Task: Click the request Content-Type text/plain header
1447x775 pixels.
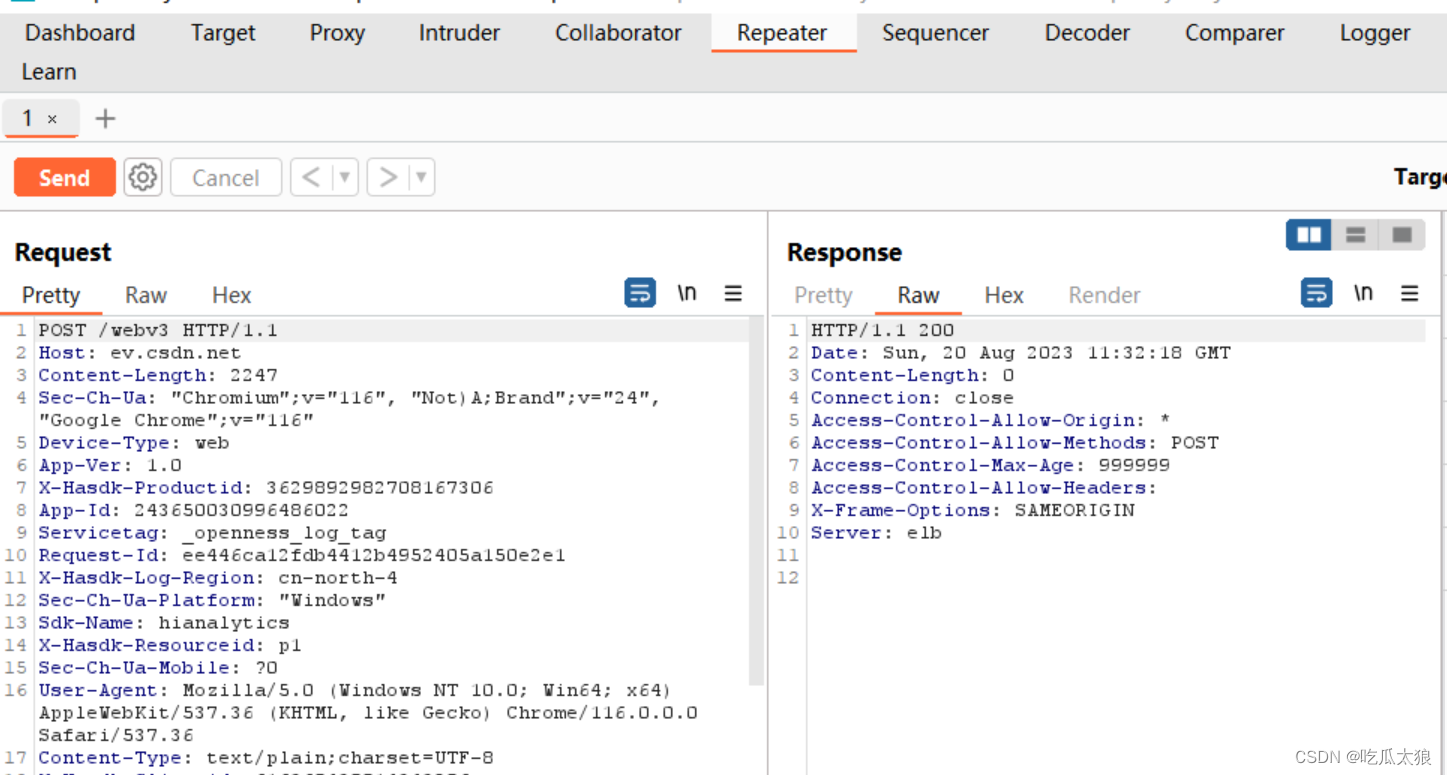Action: 266,758
